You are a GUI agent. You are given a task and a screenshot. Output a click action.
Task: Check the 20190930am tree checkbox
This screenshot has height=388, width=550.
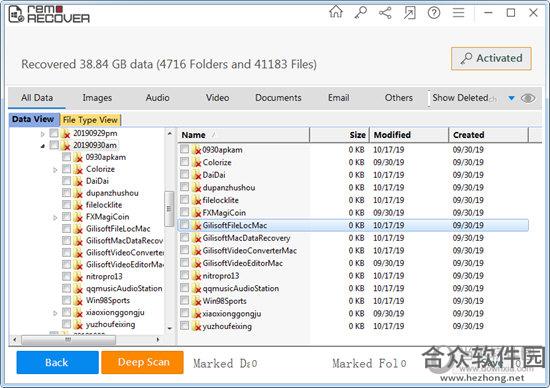(x=54, y=145)
